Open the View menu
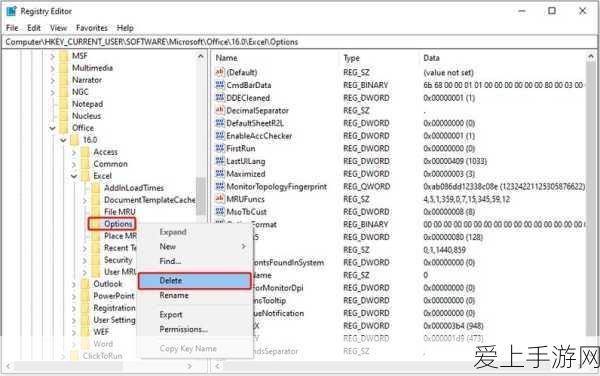The height and width of the screenshot is (376, 600). 58,28
